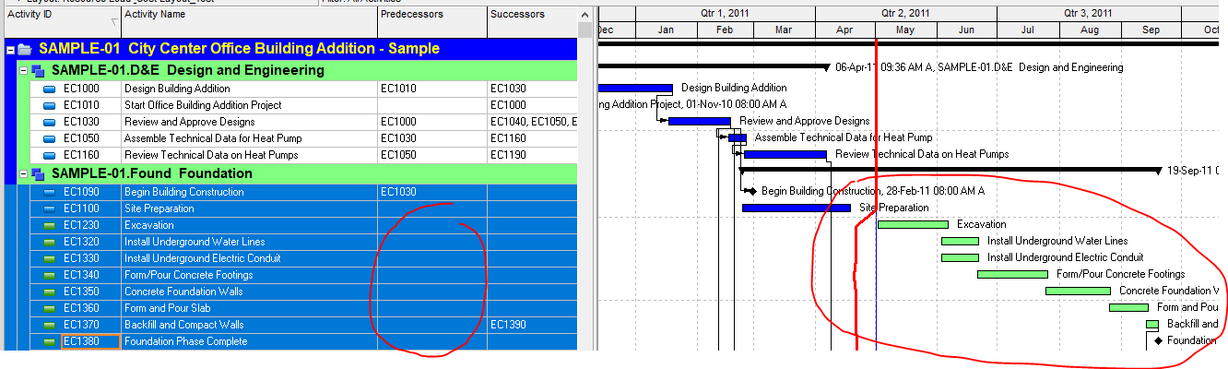Click the Qtr 3, 2011 timescale header
The image size is (1228, 369).
coord(1088,13)
